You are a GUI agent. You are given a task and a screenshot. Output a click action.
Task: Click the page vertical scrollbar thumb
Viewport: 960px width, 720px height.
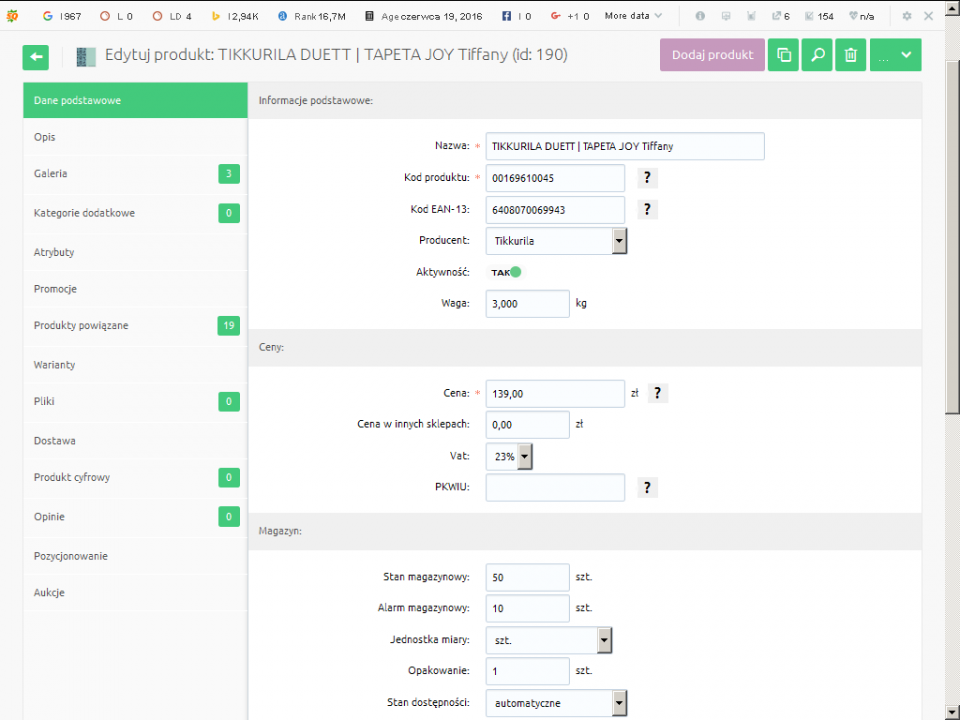pyautogui.click(x=952, y=238)
